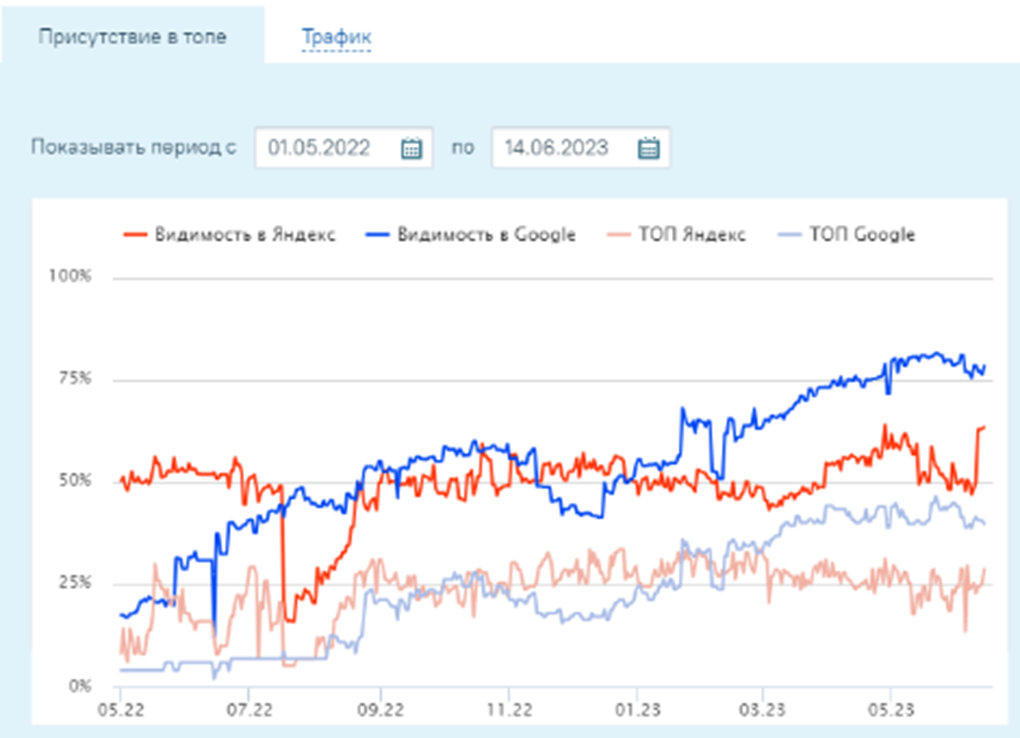Screen dimensions: 1020x738
Task: Select the 100% y-axis label
Action: 70,276
